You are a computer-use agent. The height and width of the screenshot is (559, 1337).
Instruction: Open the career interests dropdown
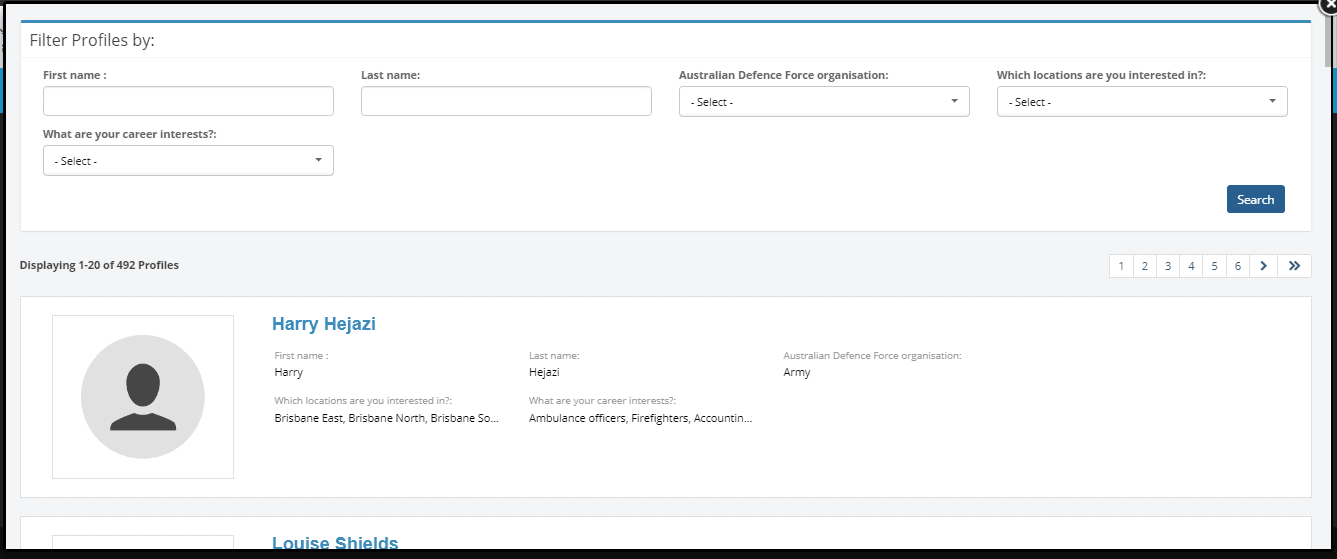click(188, 161)
